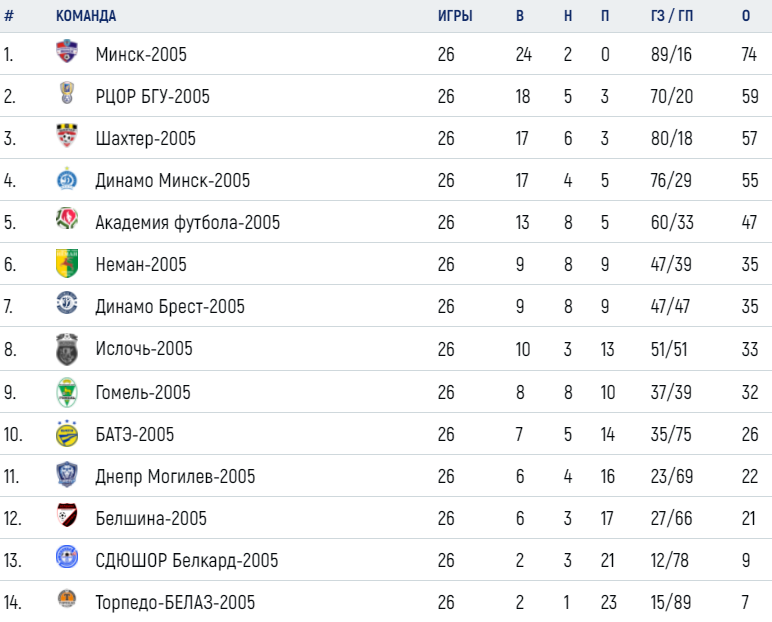Click the Ислочь-2005 gray shield logo
Viewport: 772px width, 622px height.
(67, 349)
